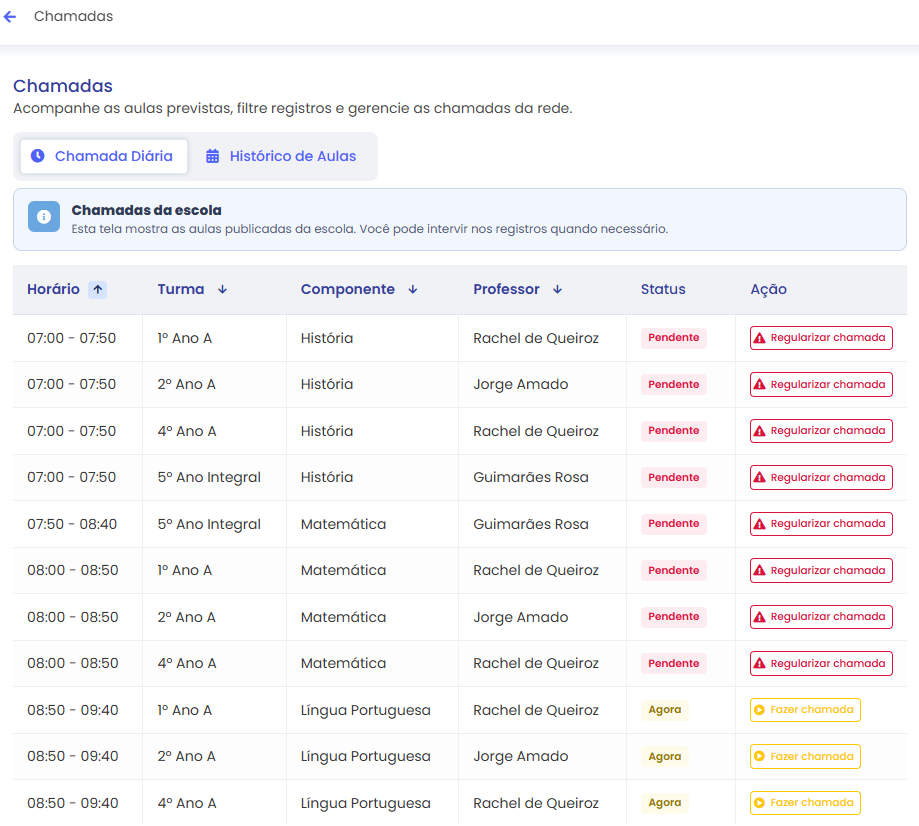919x826 pixels.
Task: Click Matemática in the 2º Ano A row
Action: pos(343,617)
